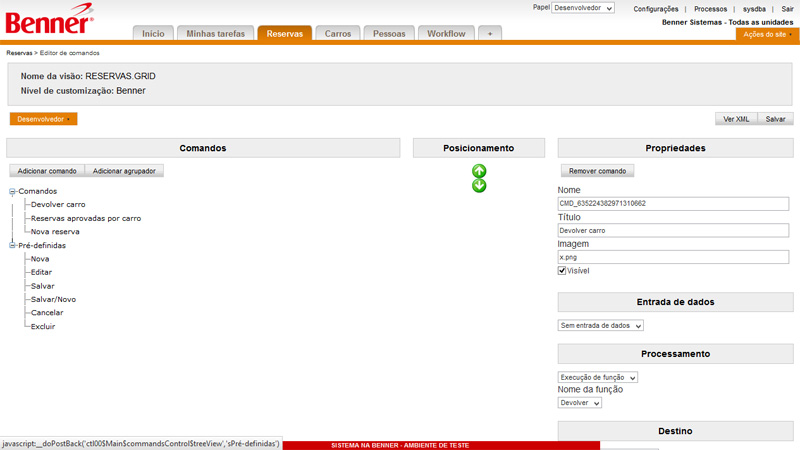Viewport: 800px width, 450px height.
Task: Click the Título input field
Action: [673, 230]
